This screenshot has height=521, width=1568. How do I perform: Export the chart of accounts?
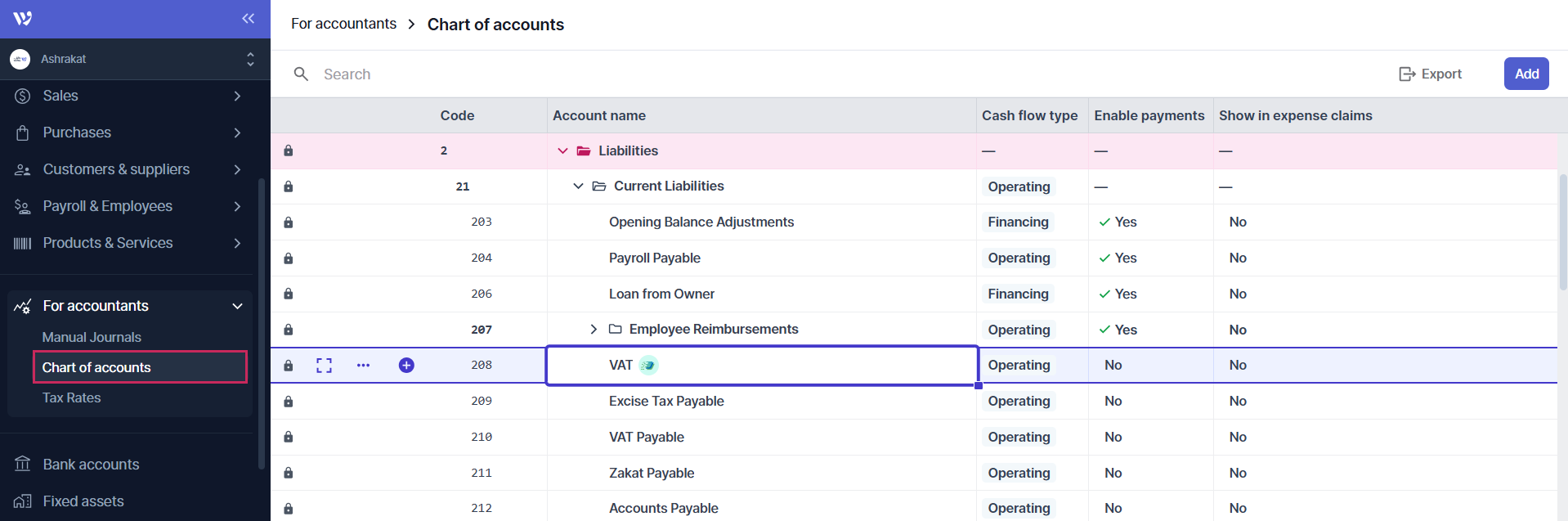coord(1431,74)
